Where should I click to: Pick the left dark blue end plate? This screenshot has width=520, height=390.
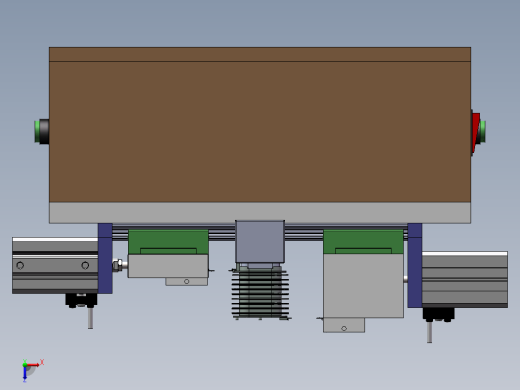tap(105, 258)
